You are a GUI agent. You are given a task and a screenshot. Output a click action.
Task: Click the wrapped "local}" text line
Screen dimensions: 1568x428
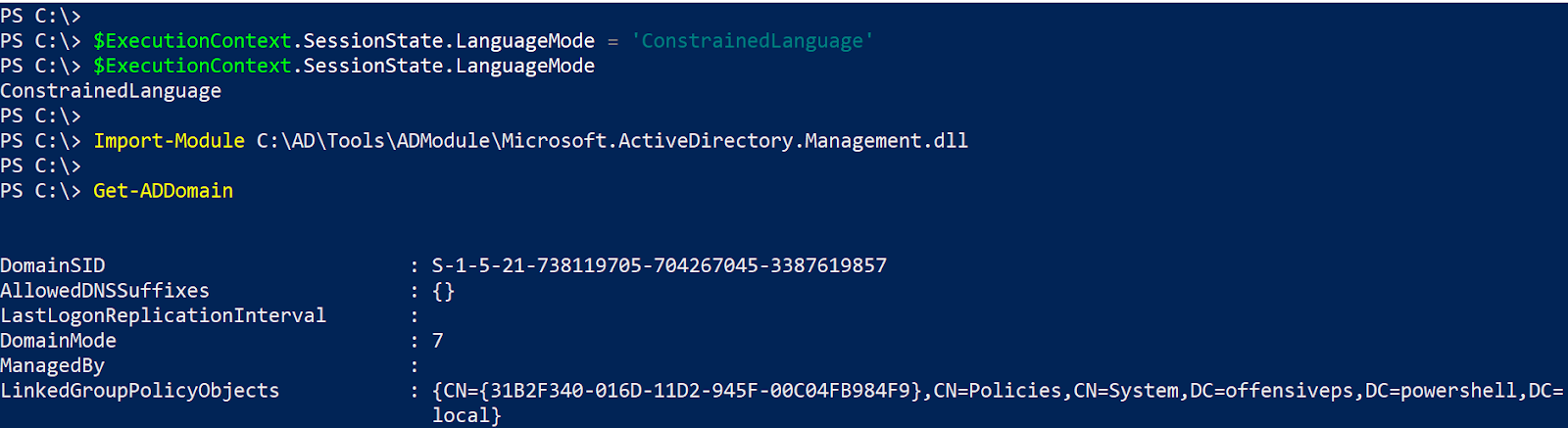point(466,415)
